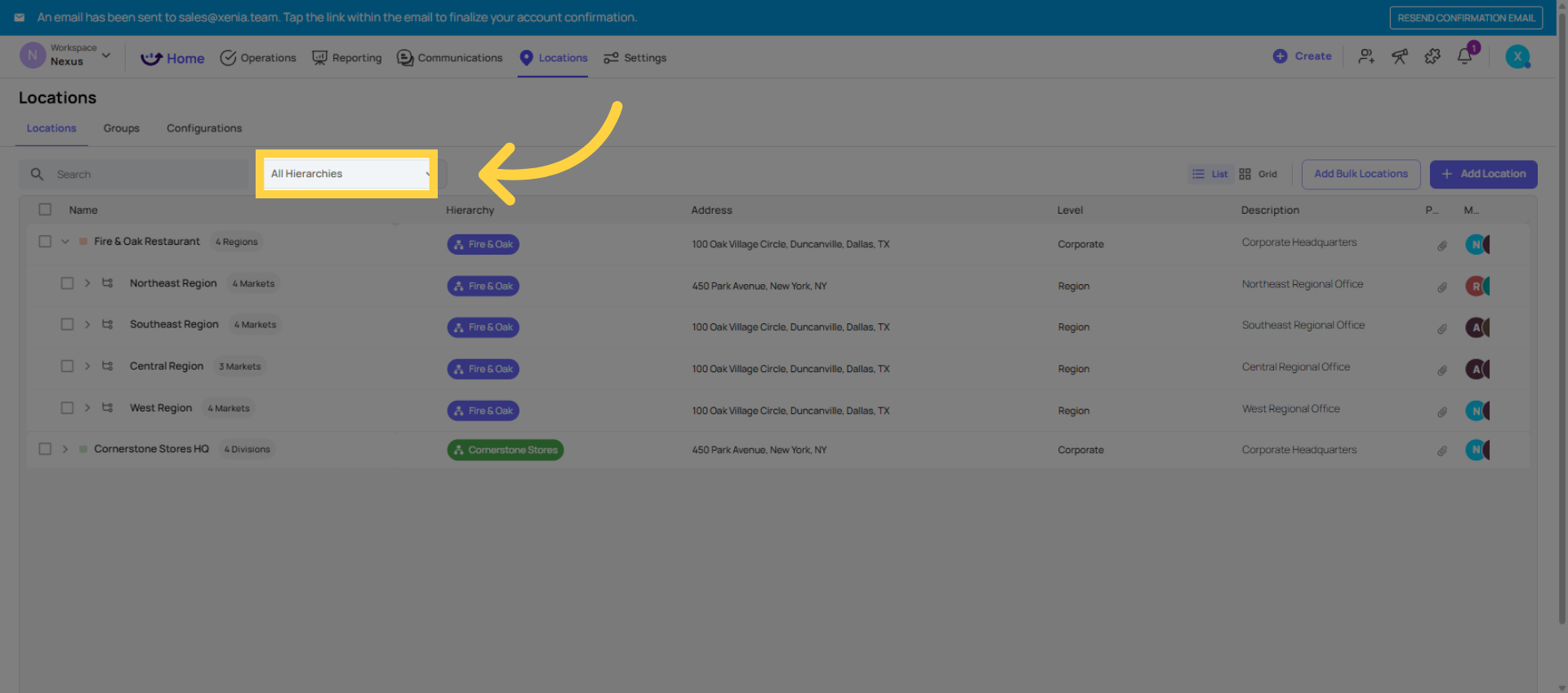Screen dimensions: 1568x693
Task: Collapse the Fire & Oak Restaurant row
Action: pyautogui.click(x=65, y=242)
